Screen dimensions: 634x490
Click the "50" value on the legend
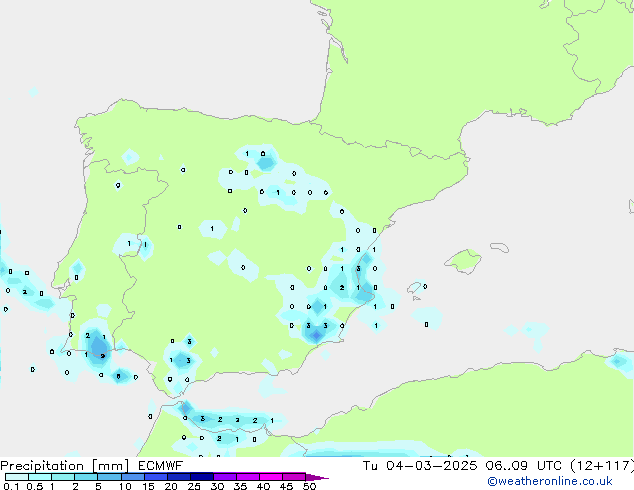click(309, 487)
